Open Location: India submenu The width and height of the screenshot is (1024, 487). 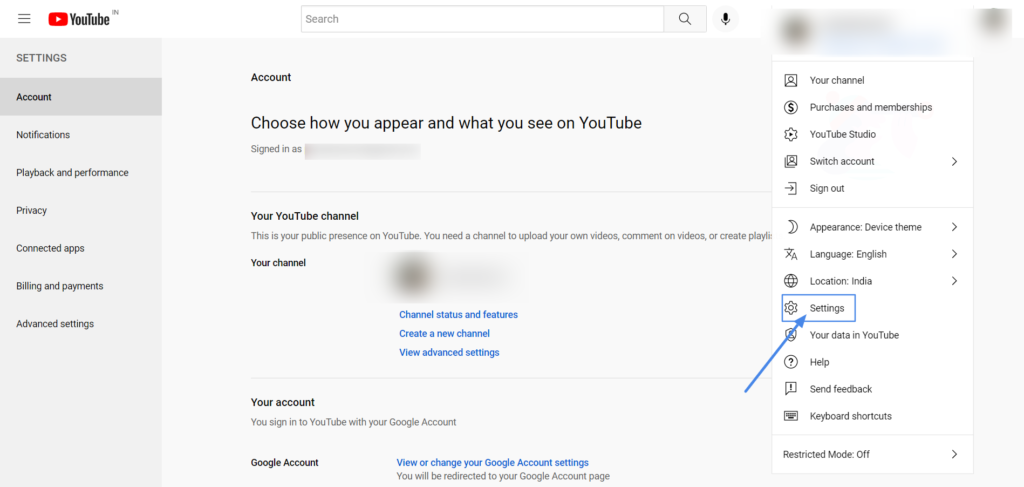point(954,281)
